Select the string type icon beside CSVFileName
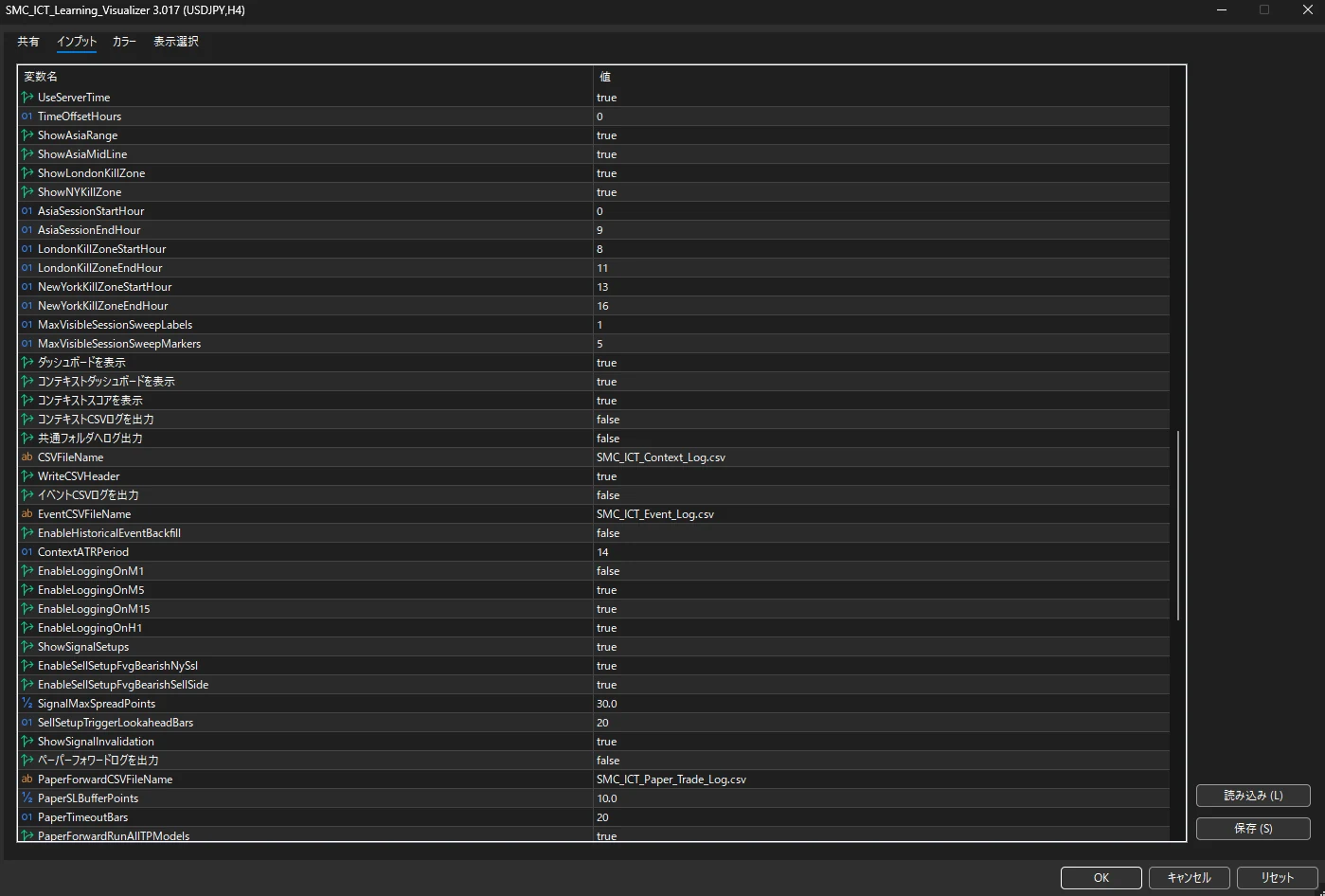 [27, 457]
